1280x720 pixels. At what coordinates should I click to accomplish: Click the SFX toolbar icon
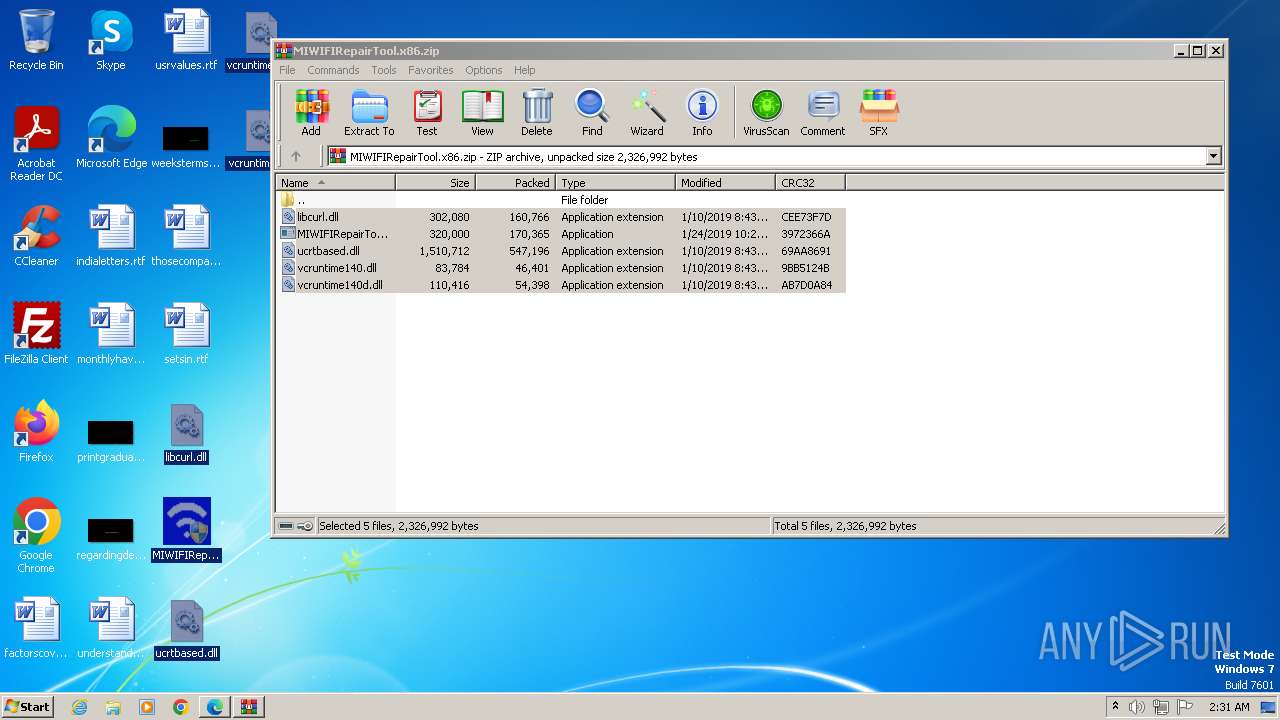pyautogui.click(x=878, y=112)
